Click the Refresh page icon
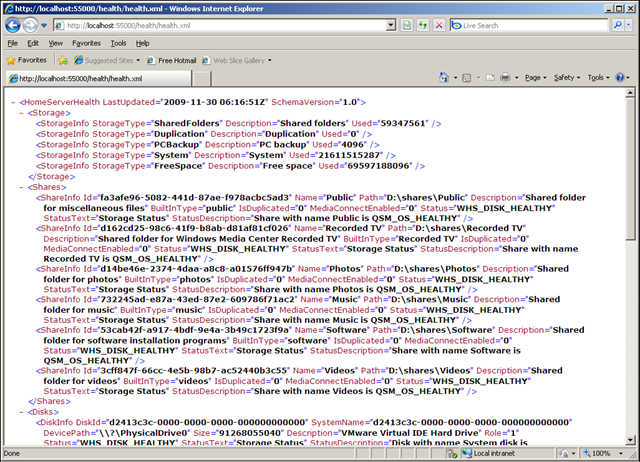 [x=422, y=25]
